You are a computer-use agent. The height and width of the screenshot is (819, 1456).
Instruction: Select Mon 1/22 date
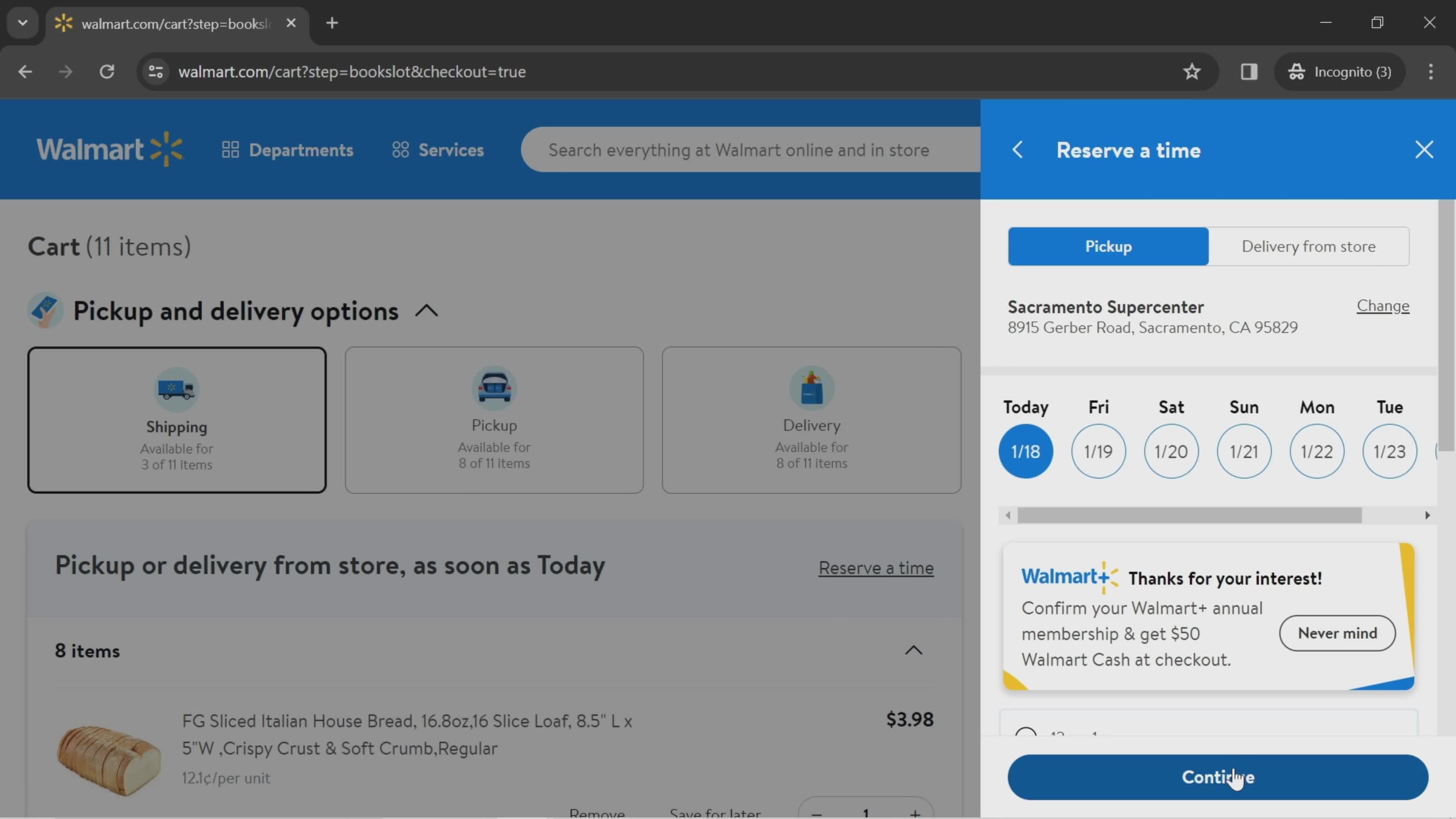pyautogui.click(x=1317, y=451)
